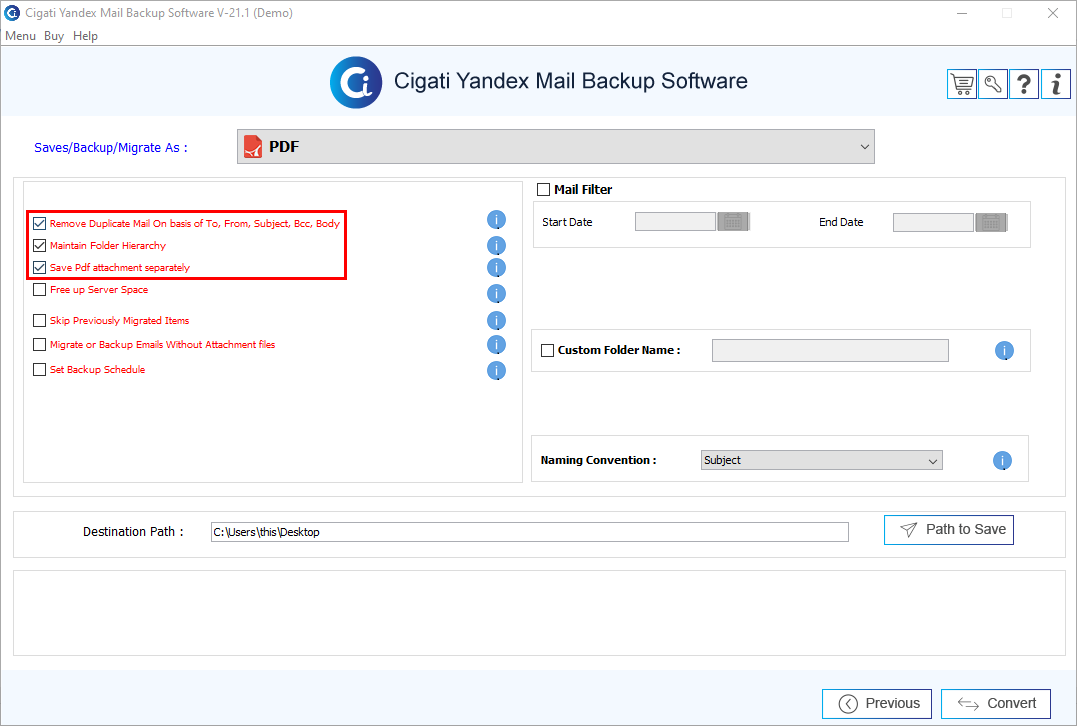Click the Cigati logo in the header
The width and height of the screenshot is (1077, 726).
pos(356,82)
